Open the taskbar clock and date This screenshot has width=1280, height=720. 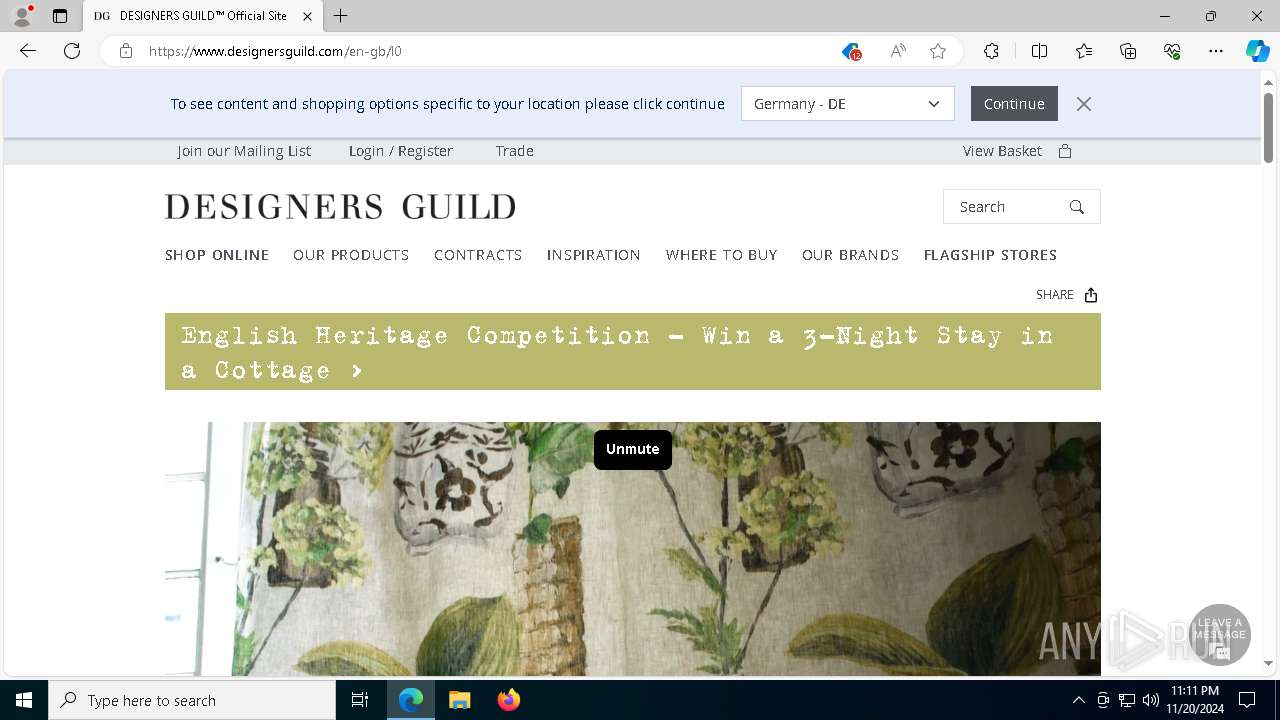click(1194, 700)
